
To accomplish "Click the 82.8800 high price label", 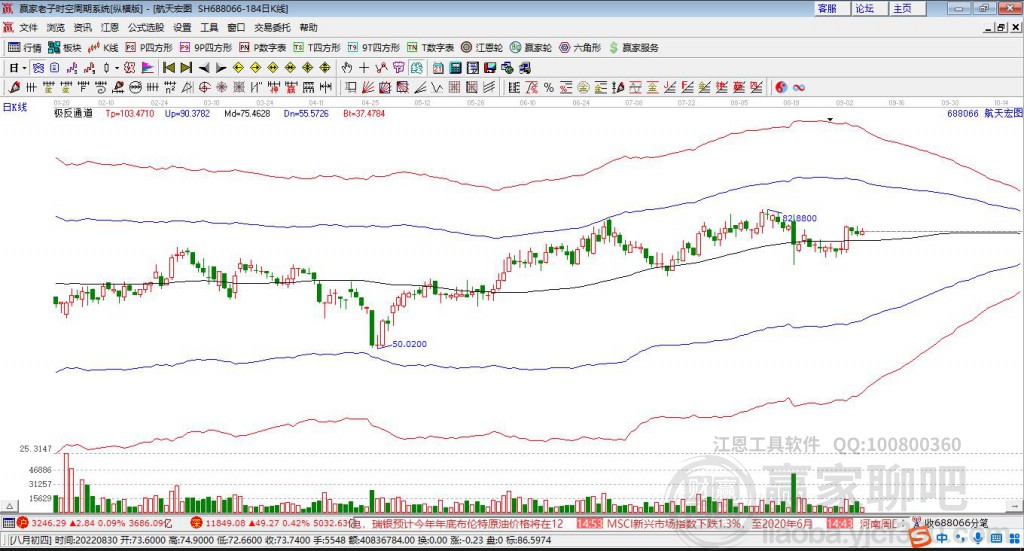I will point(799,218).
